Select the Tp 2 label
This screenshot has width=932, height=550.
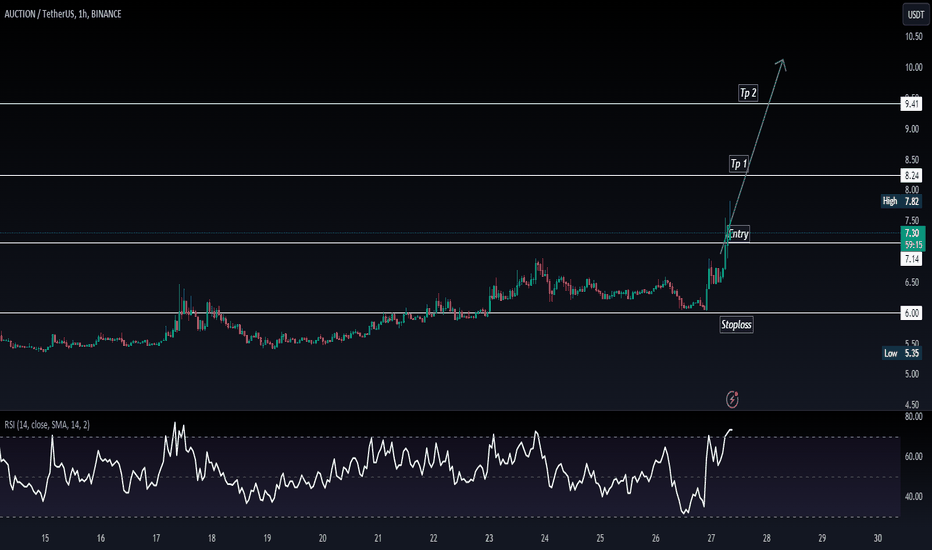coord(748,93)
